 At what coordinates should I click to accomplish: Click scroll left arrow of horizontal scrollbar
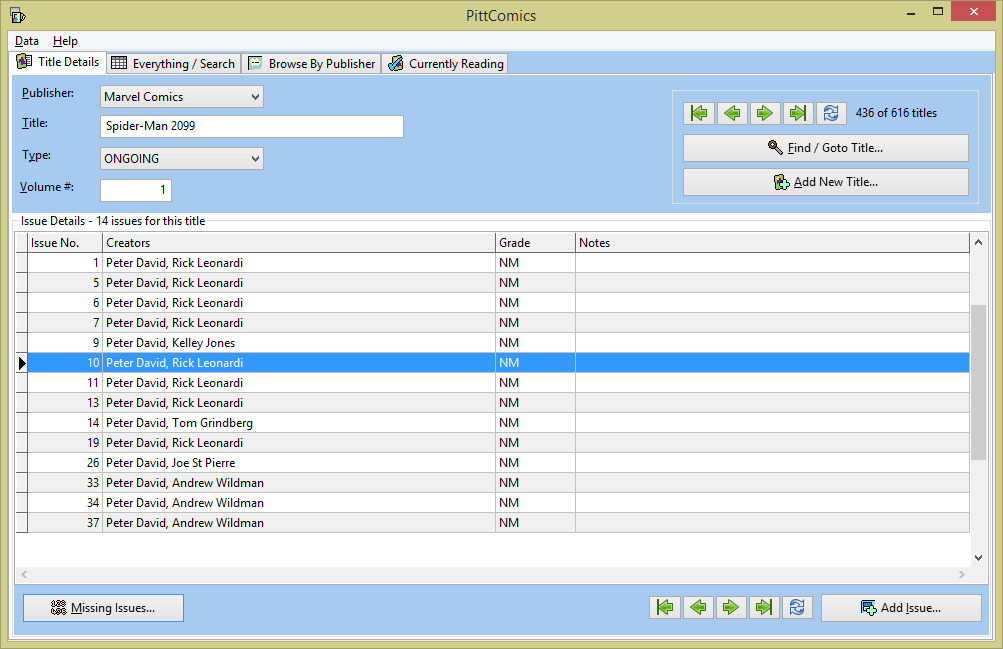(24, 574)
